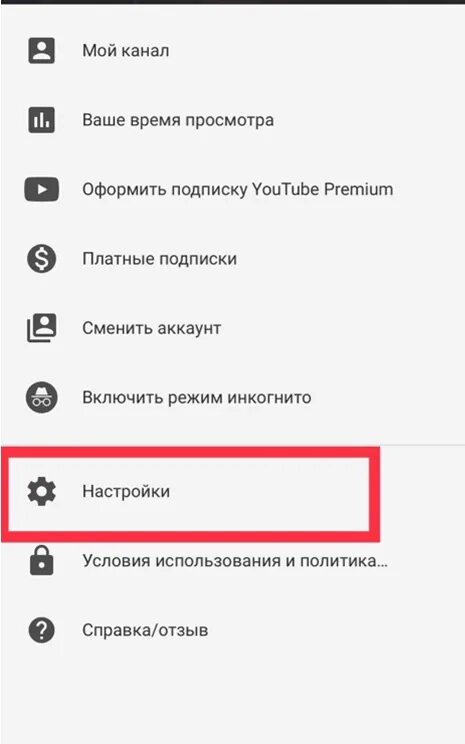Click the switch account icon
465x744 pixels.
[42, 328]
